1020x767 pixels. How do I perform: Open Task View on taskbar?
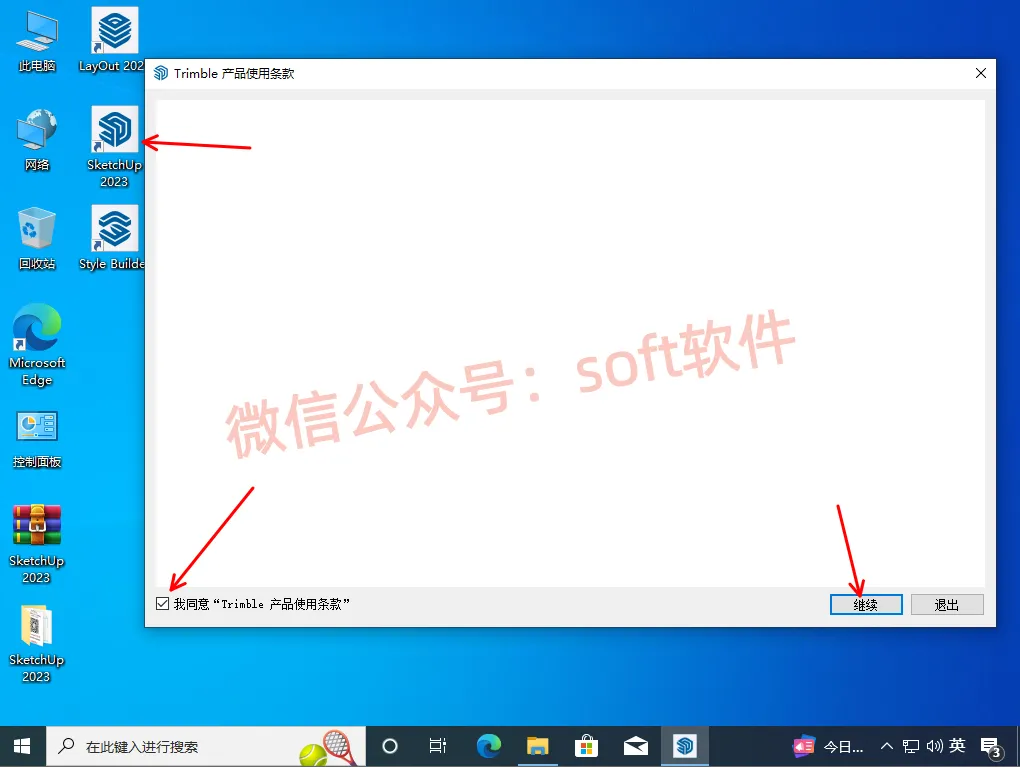(x=438, y=746)
